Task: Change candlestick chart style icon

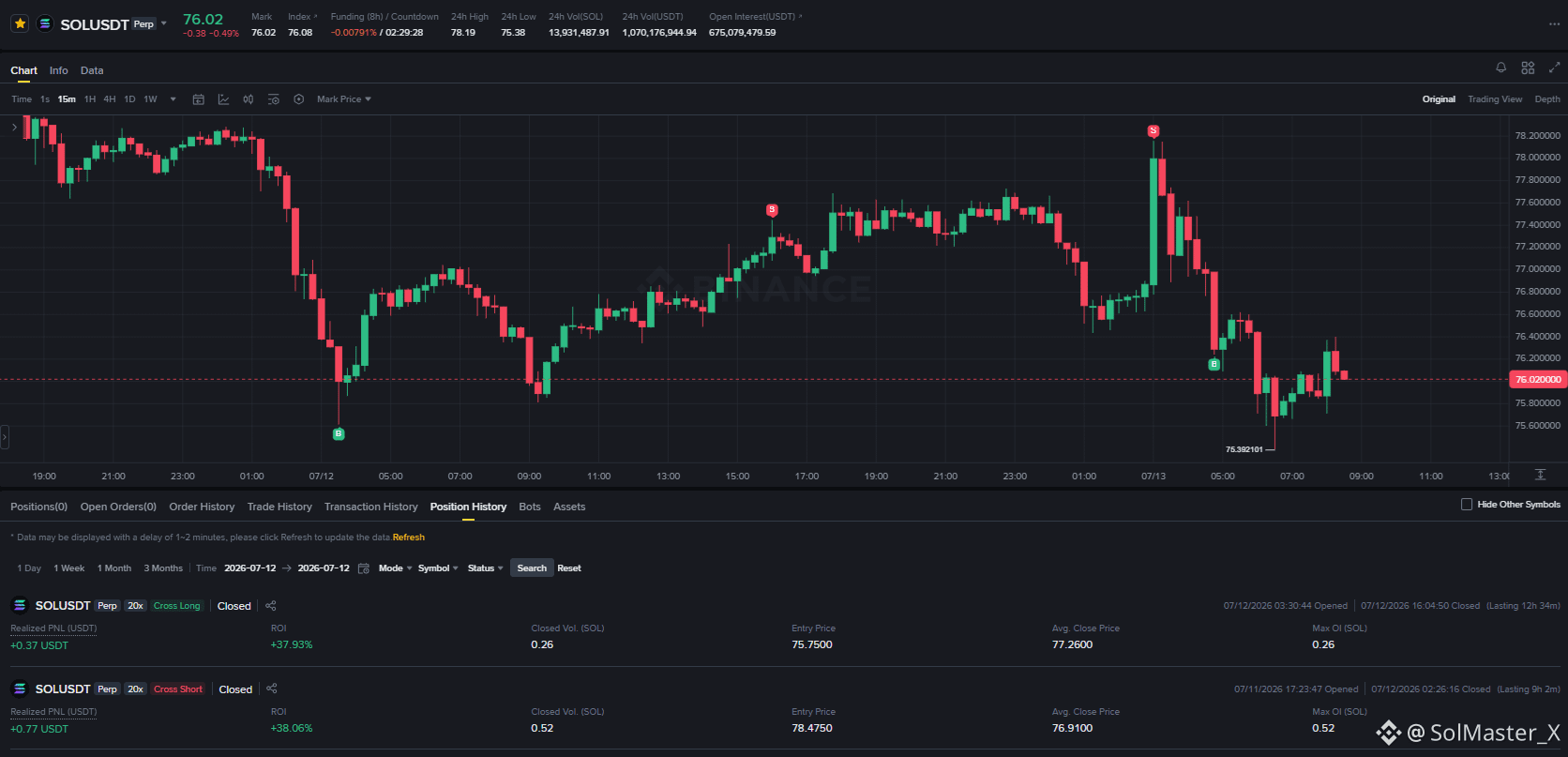Action: (249, 99)
